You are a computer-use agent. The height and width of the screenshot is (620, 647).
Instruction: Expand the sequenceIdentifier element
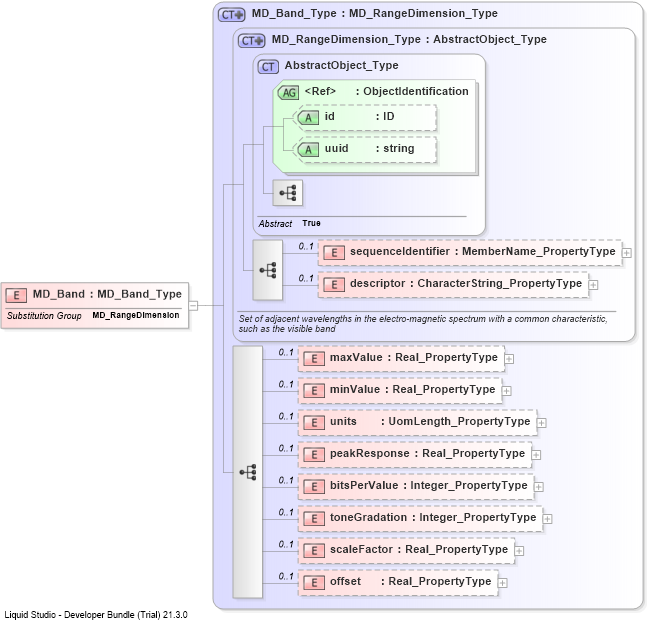pyautogui.click(x=626, y=253)
